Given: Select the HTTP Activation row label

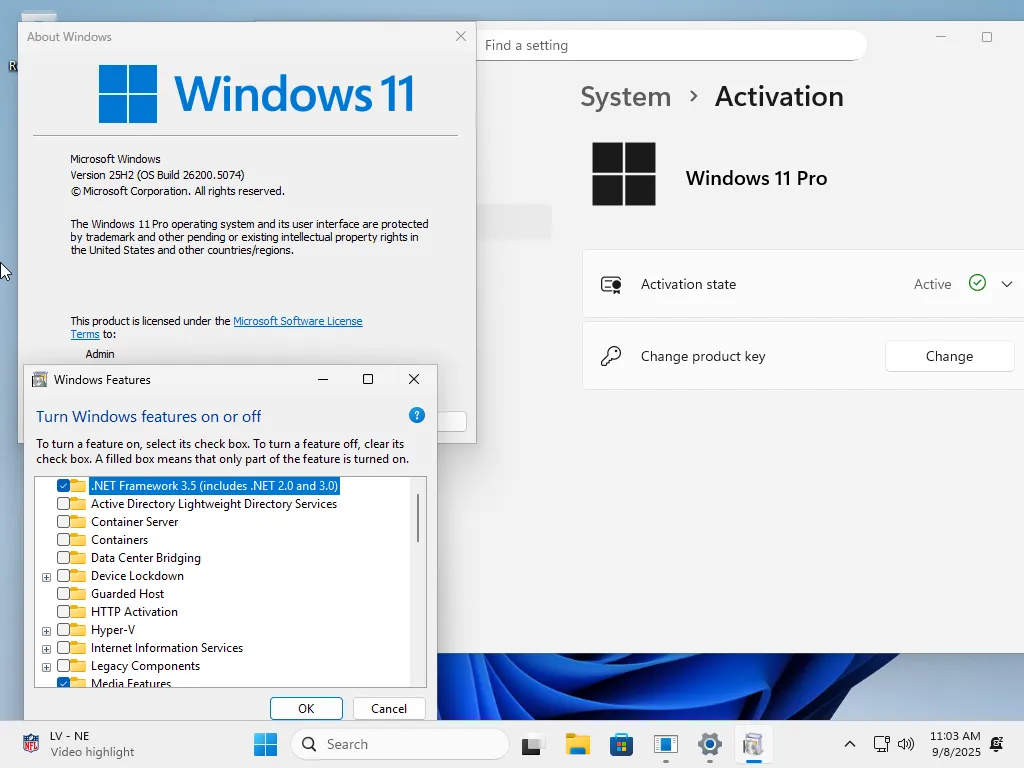Looking at the screenshot, I should pyautogui.click(x=135, y=612).
